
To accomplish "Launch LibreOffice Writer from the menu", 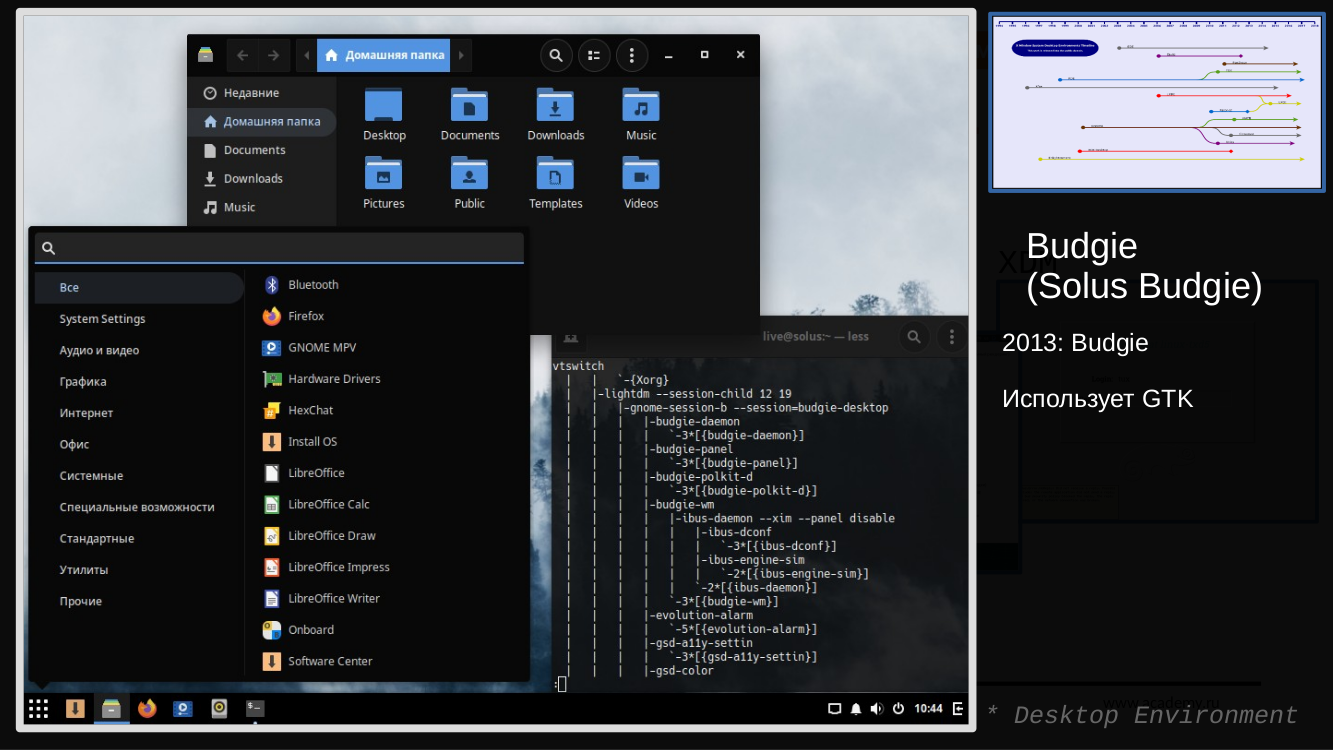I will (386, 598).
